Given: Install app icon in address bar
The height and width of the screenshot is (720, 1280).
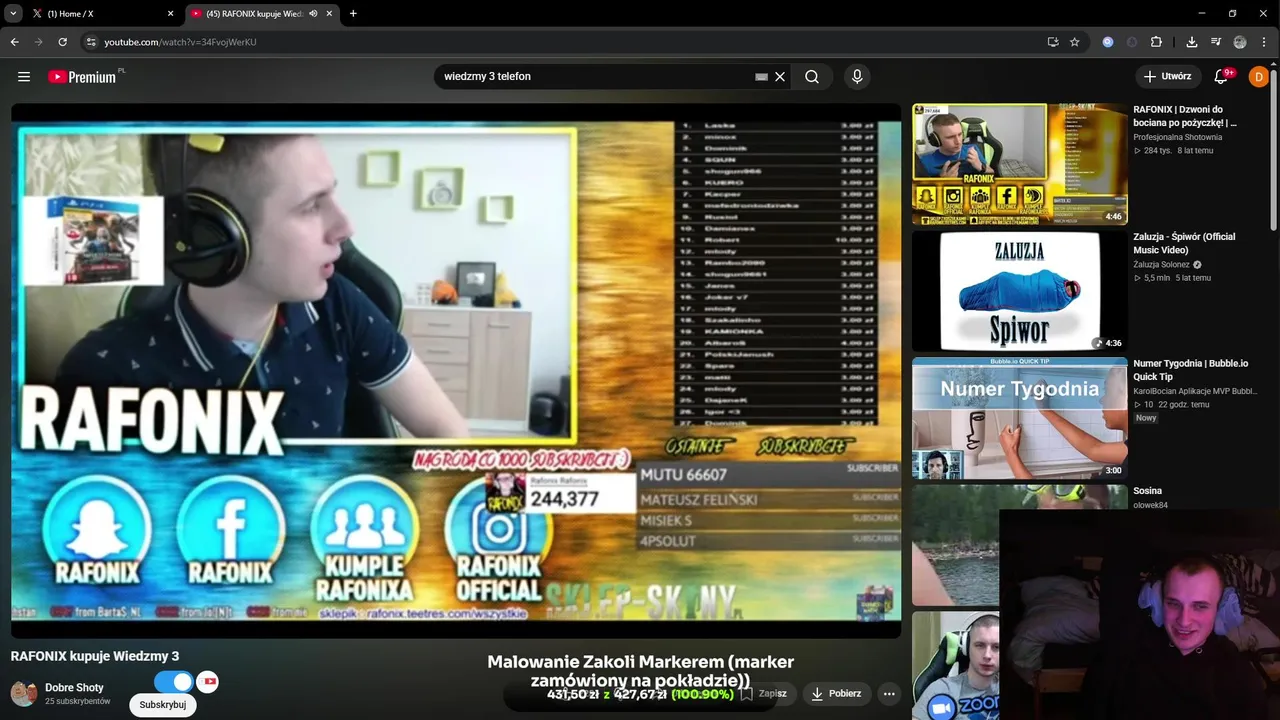Looking at the screenshot, I should (x=1053, y=42).
